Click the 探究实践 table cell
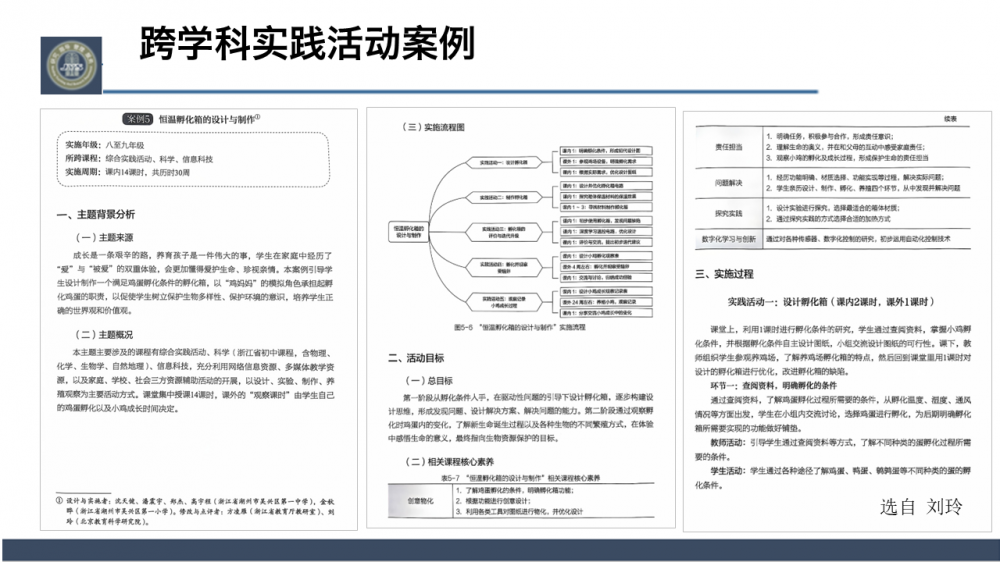 coord(729,213)
